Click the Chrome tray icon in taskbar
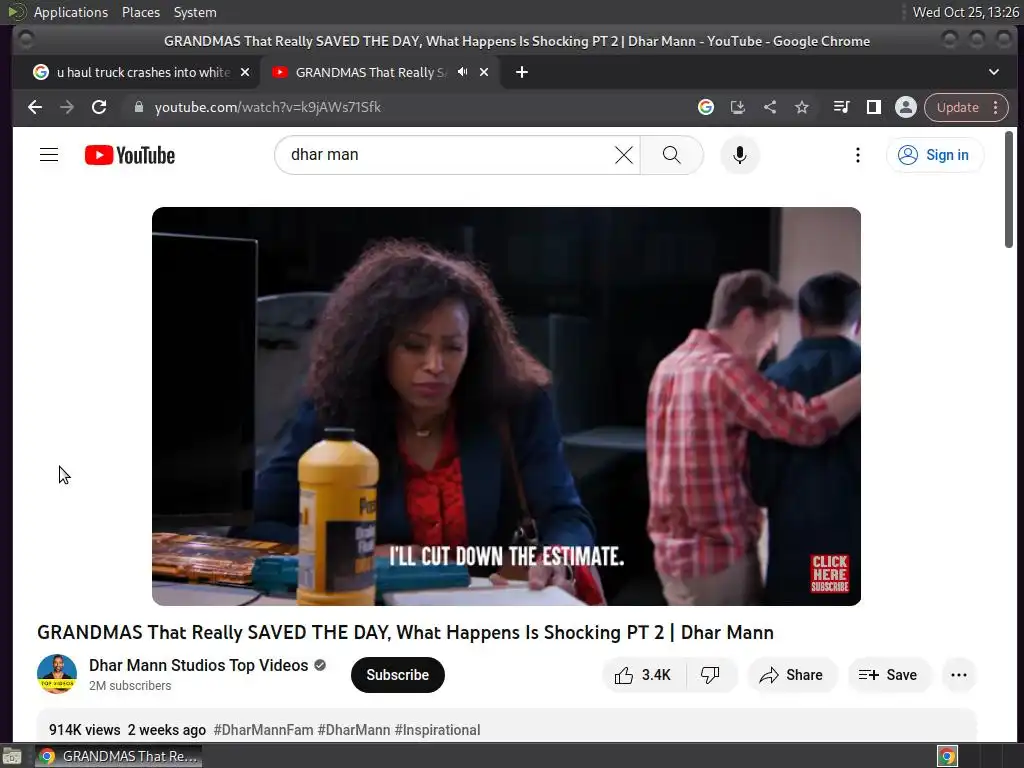 947,756
